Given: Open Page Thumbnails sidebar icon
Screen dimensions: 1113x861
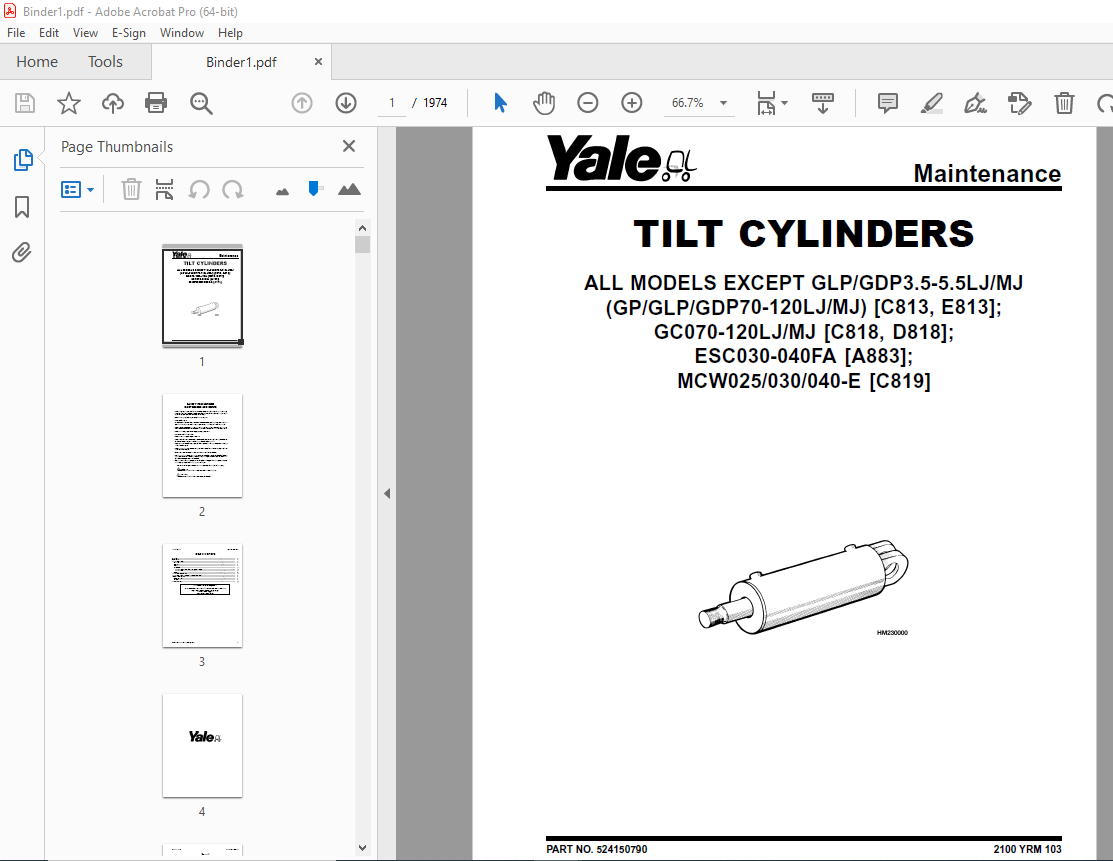Looking at the screenshot, I should 23,160.
